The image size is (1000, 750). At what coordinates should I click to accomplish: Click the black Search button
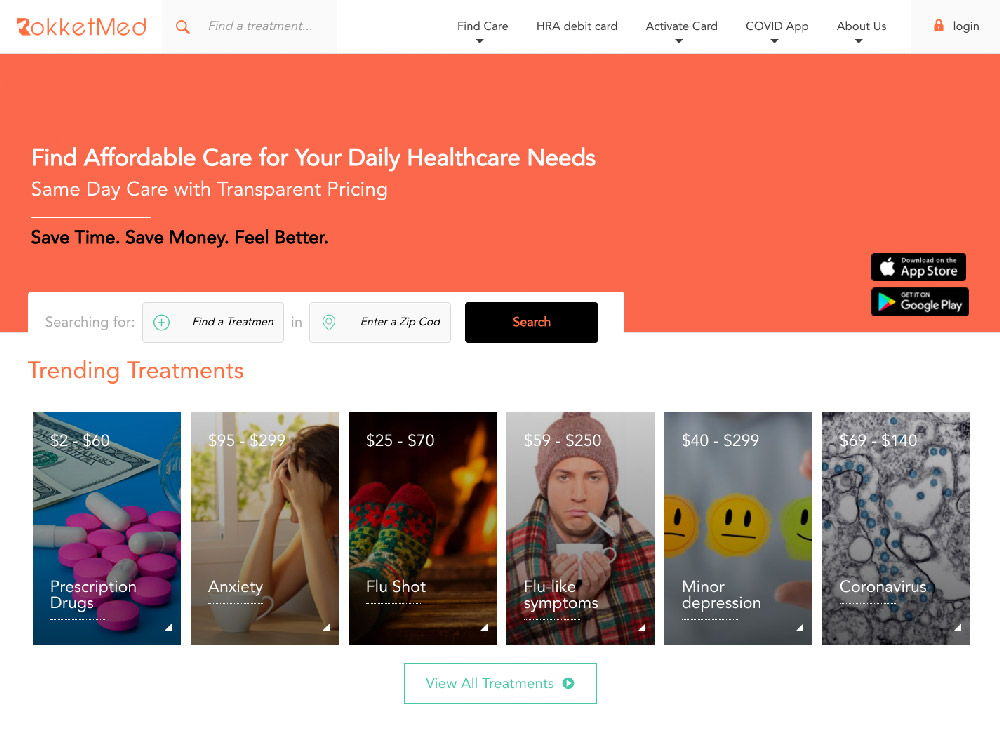pyautogui.click(x=531, y=322)
